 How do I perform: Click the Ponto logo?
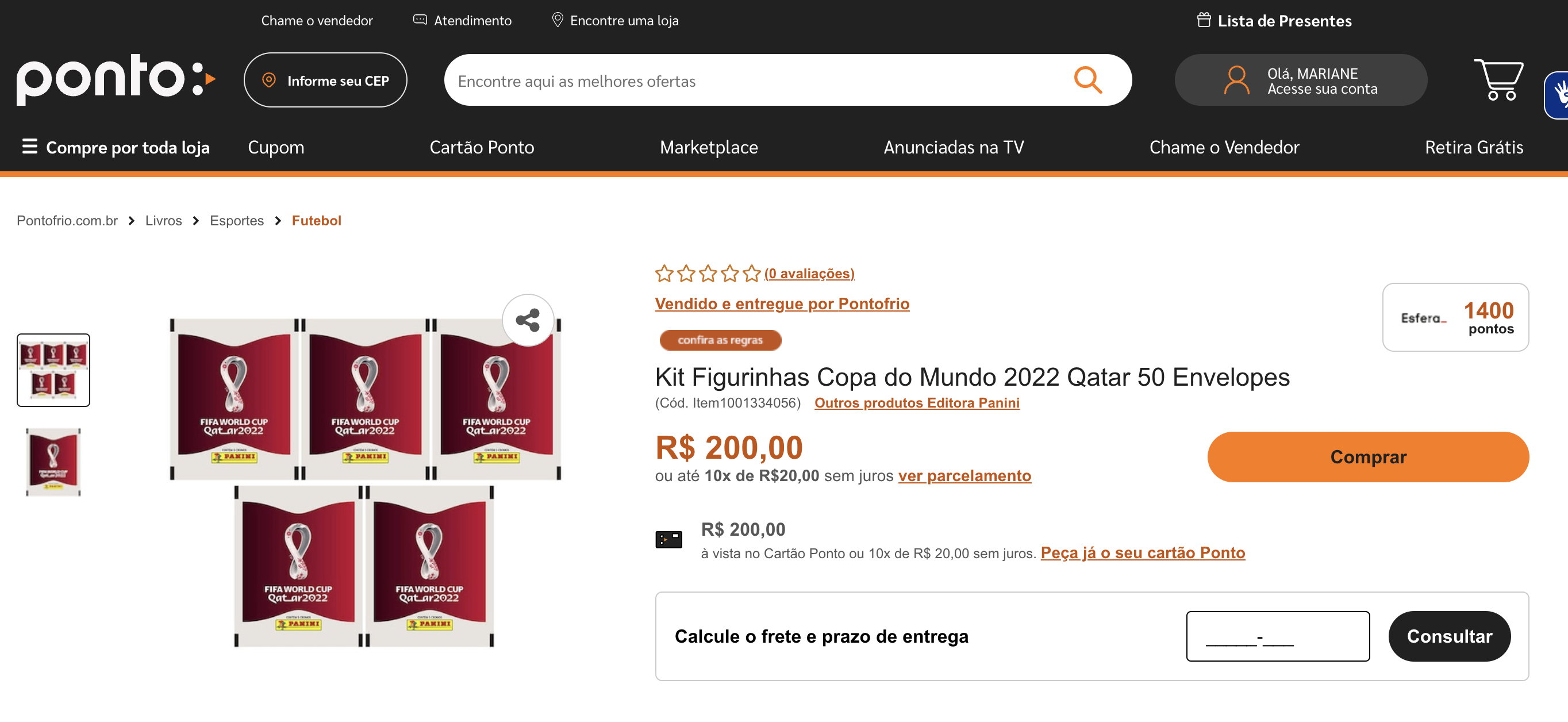(116, 80)
